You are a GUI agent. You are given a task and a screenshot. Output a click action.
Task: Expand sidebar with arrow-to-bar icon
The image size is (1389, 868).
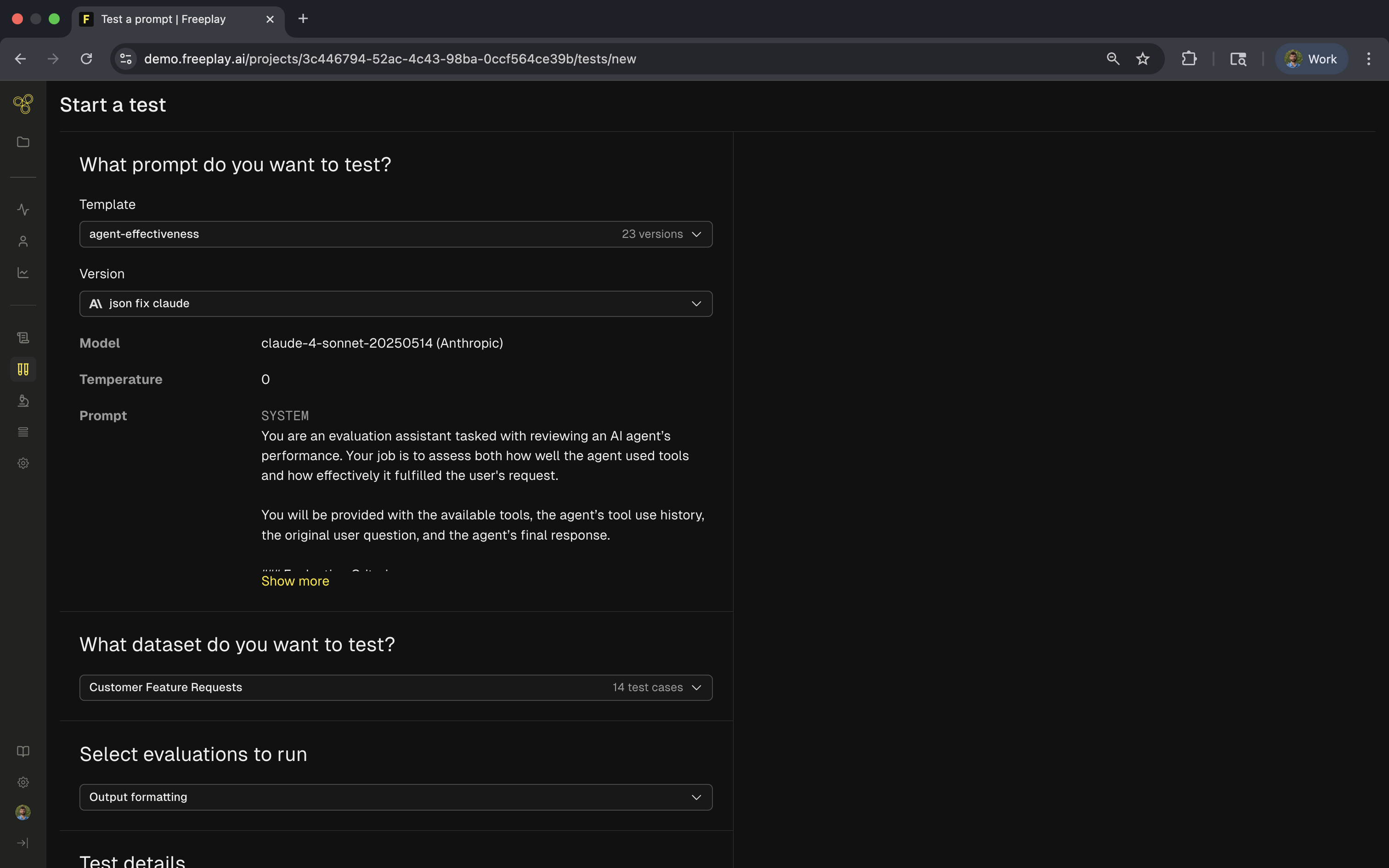click(x=23, y=843)
